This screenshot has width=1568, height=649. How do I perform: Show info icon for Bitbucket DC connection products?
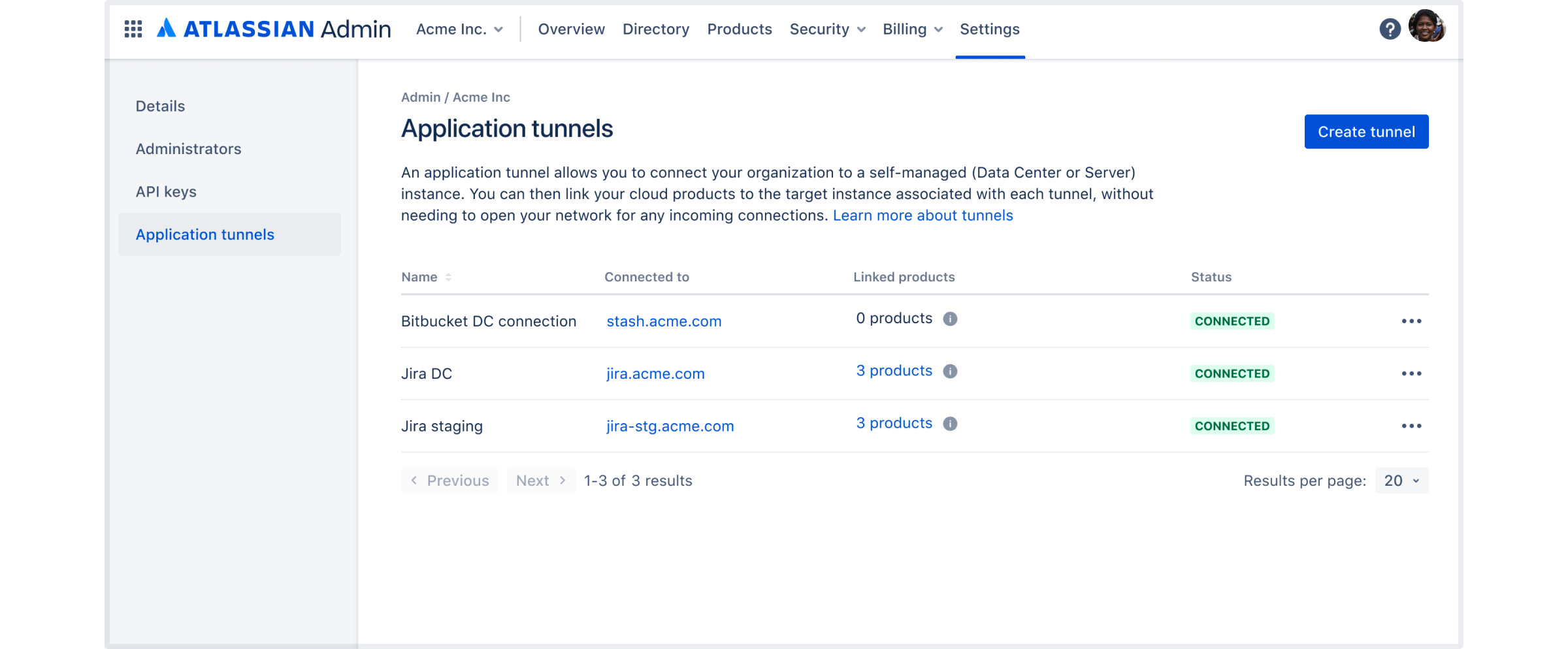click(951, 319)
